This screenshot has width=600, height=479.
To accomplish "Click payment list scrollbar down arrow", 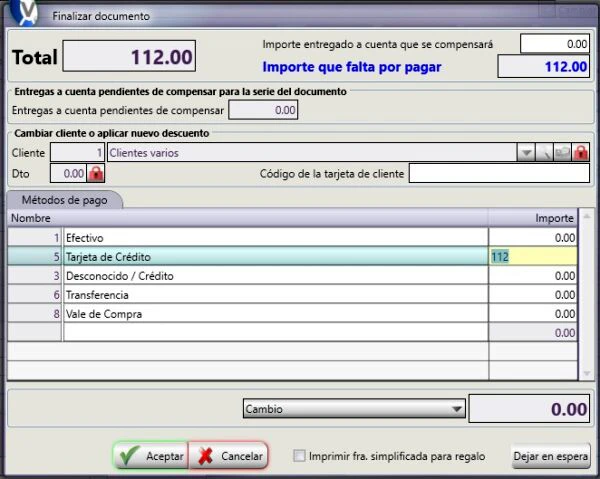I will (x=586, y=373).
